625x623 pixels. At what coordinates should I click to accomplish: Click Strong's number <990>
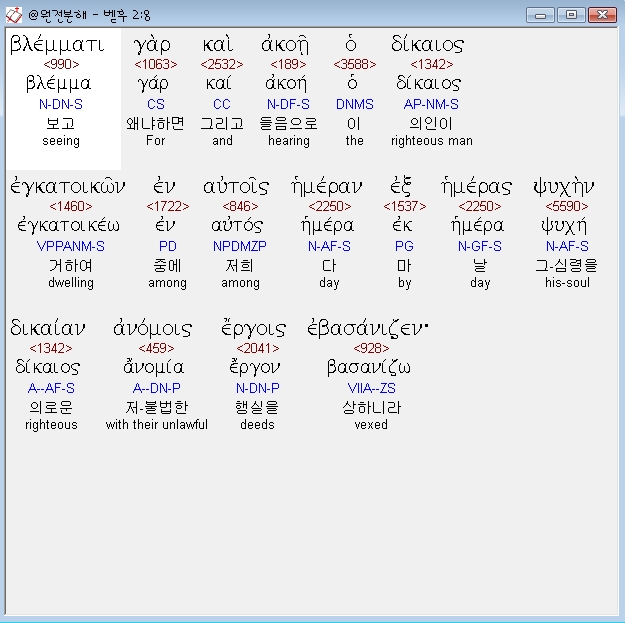point(61,64)
